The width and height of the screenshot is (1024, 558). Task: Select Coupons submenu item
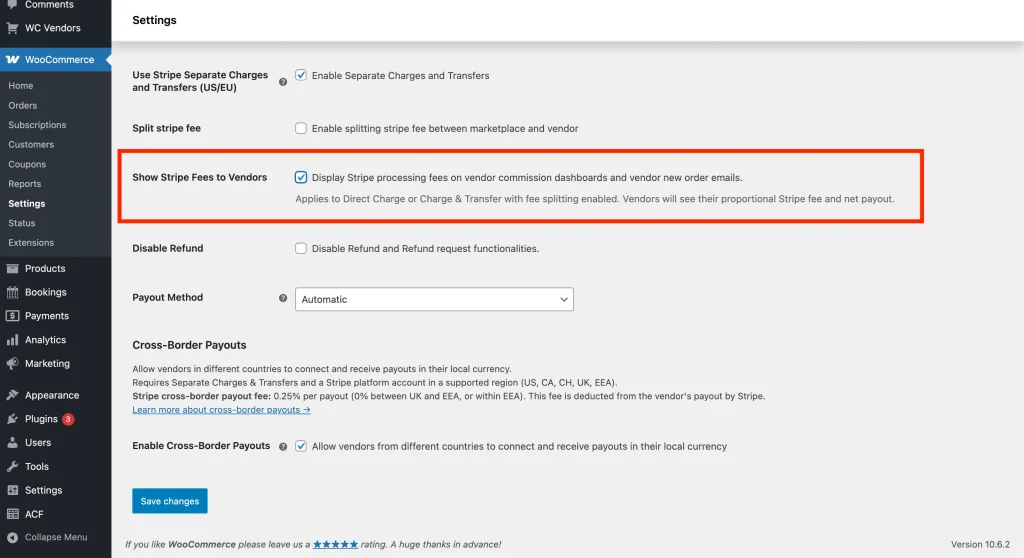[27, 164]
